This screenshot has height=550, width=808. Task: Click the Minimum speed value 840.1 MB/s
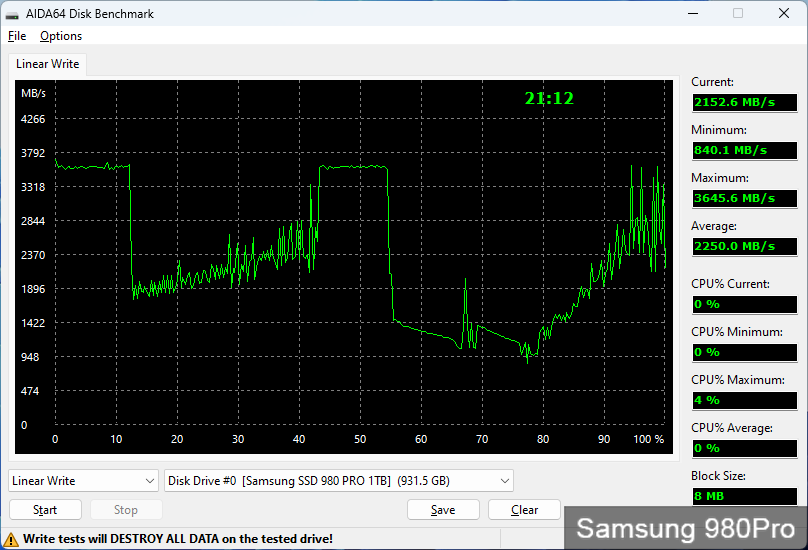click(745, 150)
